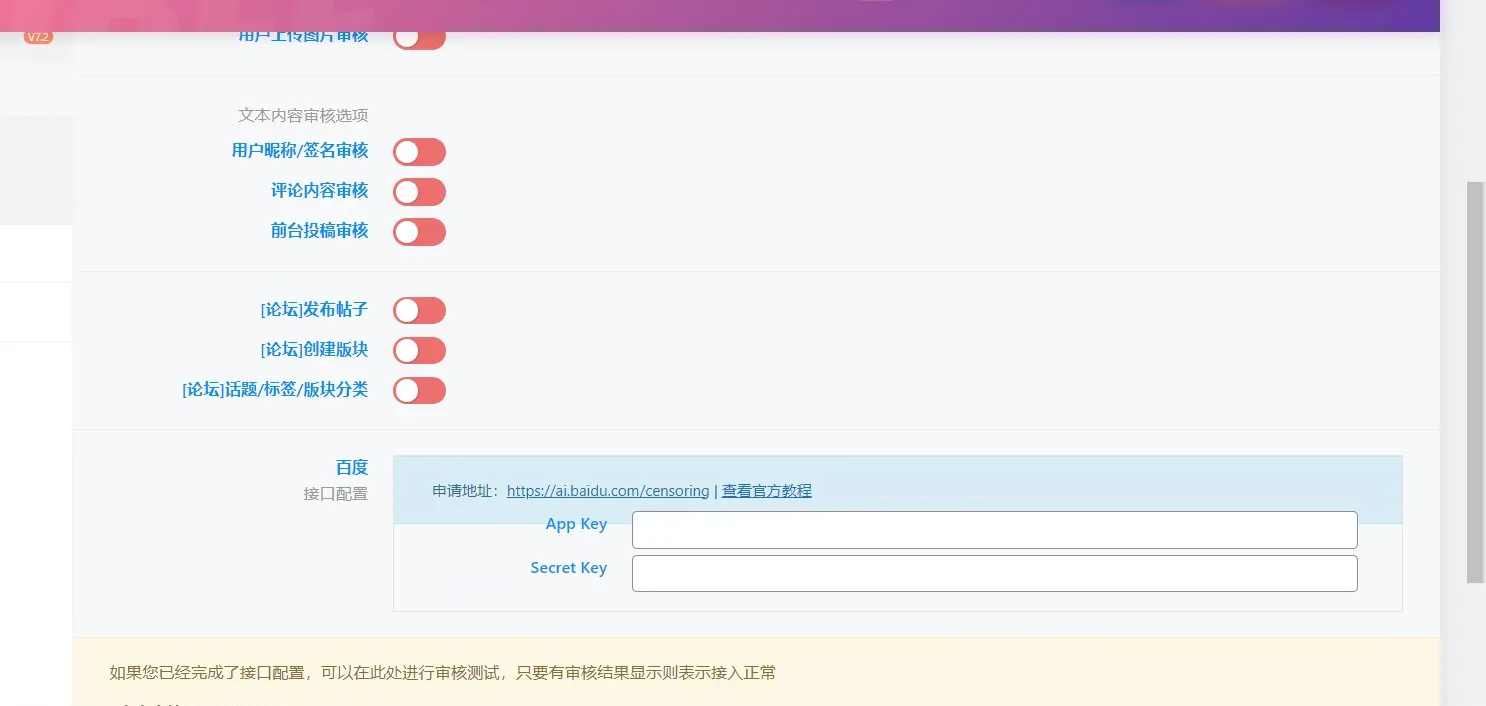Click the V7.2 version badge
Viewport: 1486px width, 706px height.
(x=38, y=37)
